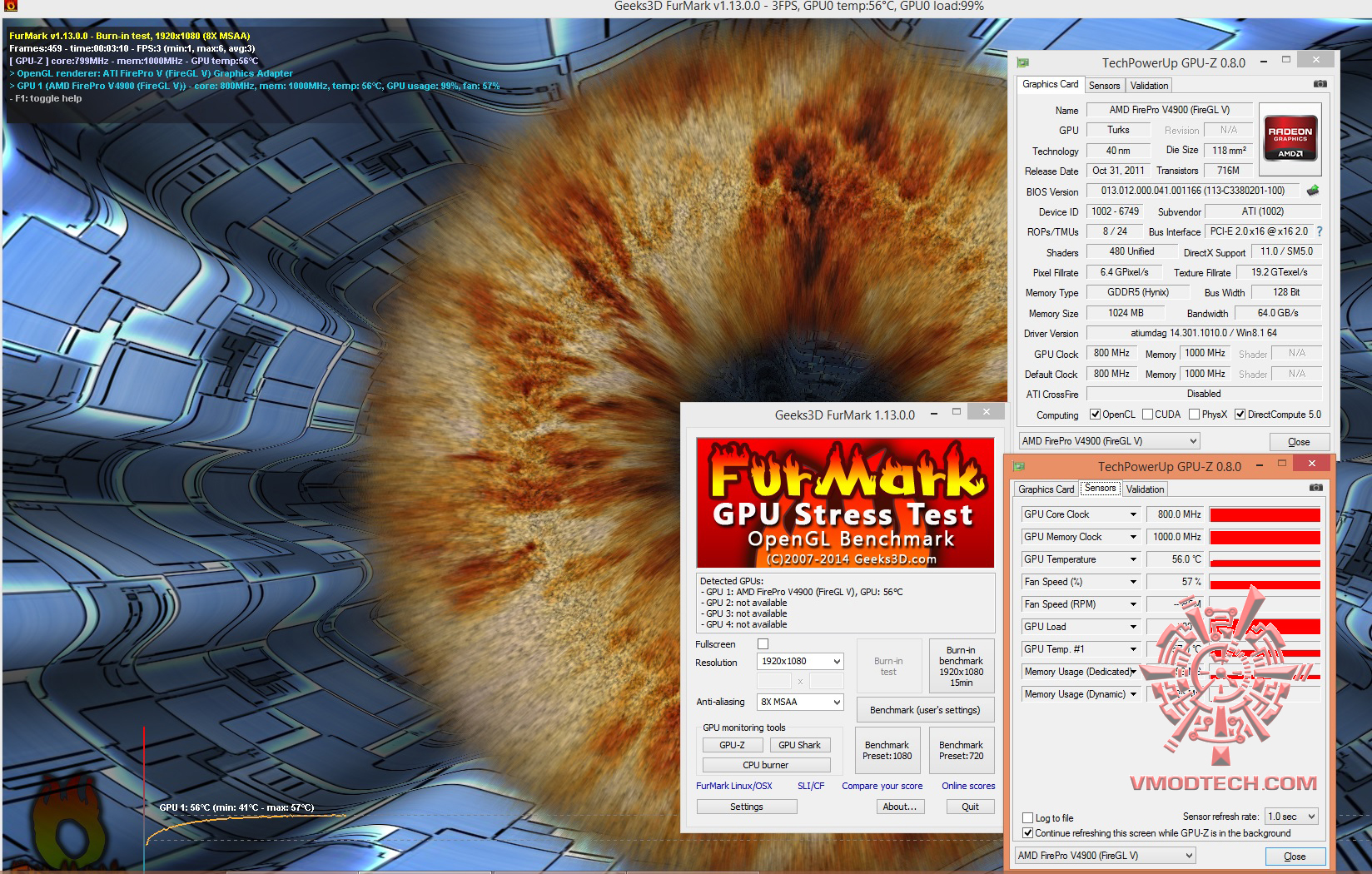Select the Sensors tab in the lower GPU-Z window
Viewport: 1372px width, 874px height.
tap(1100, 488)
